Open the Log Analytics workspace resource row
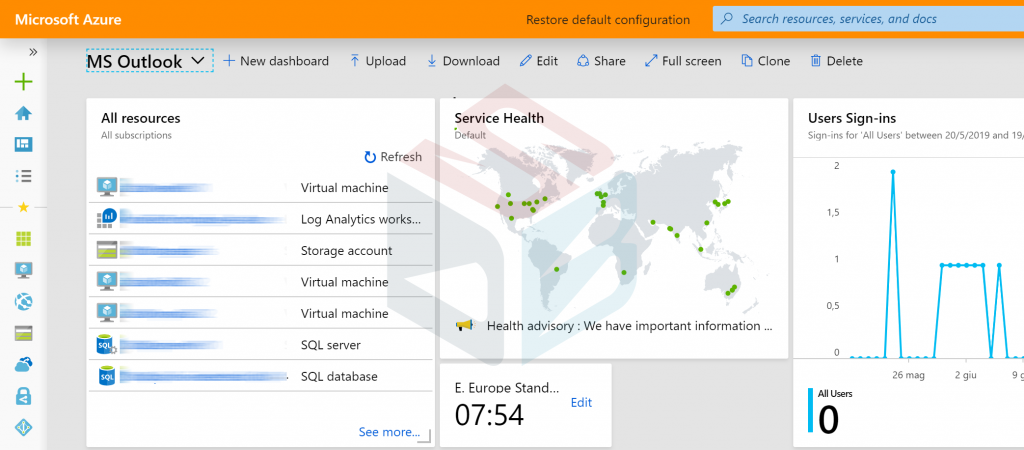Viewport: 1024px width, 450px height. [x=261, y=219]
